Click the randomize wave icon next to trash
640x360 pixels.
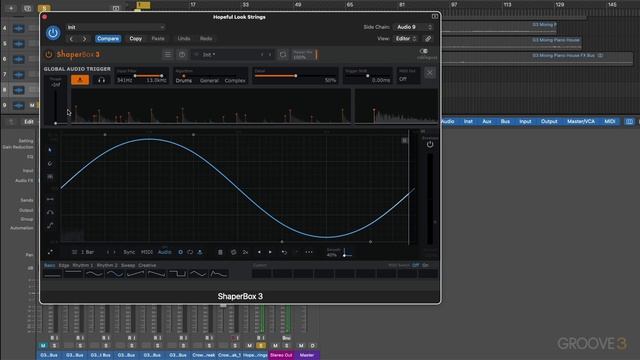tap(233, 252)
